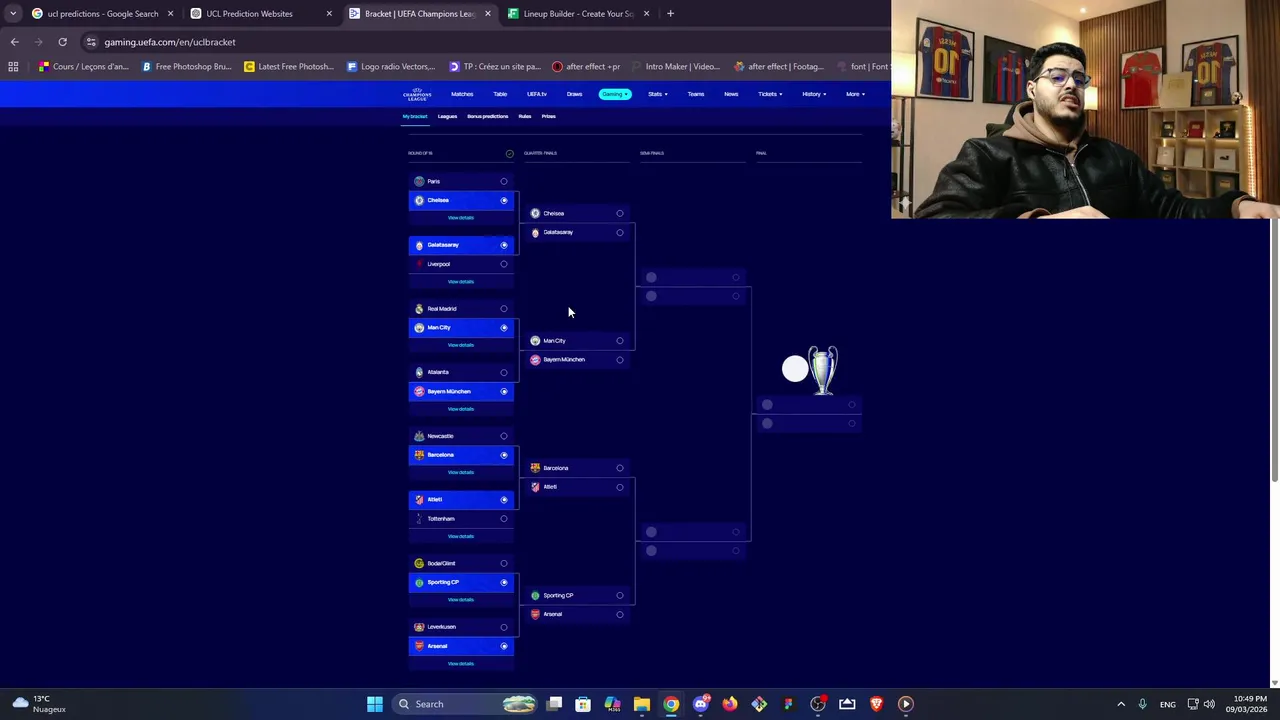Switch to the Bonus predictions tab
The height and width of the screenshot is (720, 1280).
pyautogui.click(x=487, y=117)
